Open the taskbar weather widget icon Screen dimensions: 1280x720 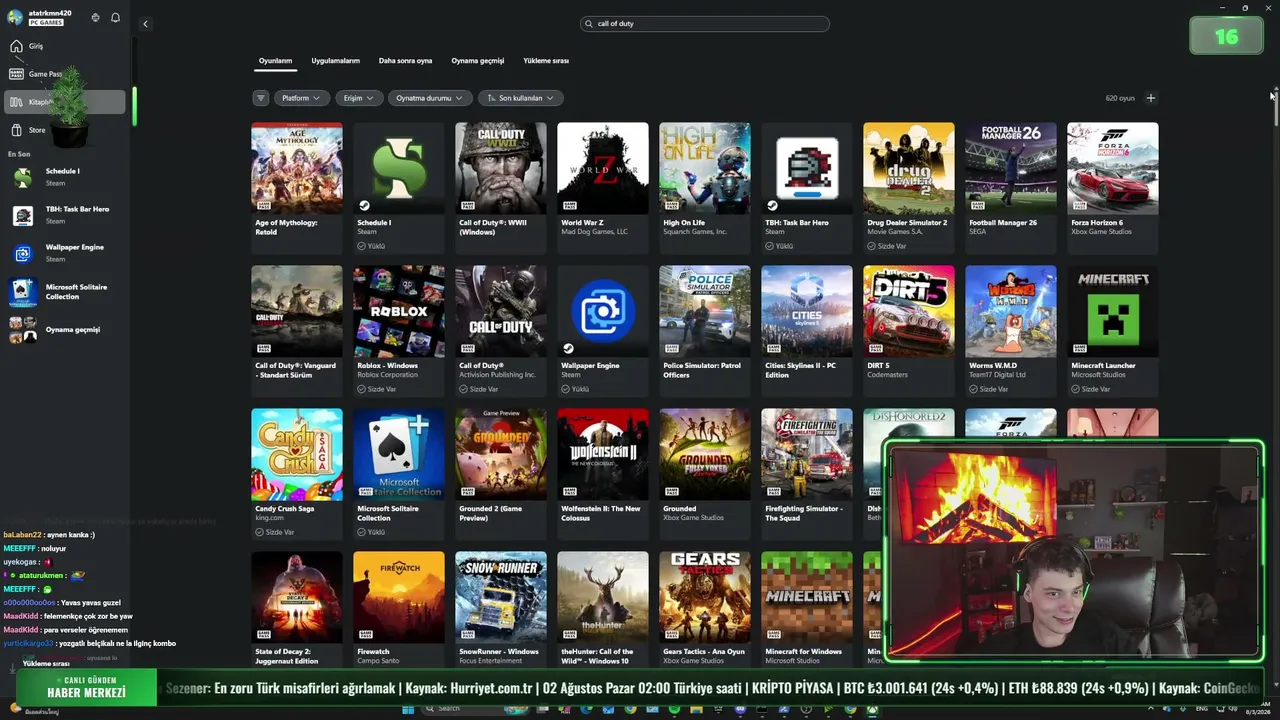click(x=15, y=708)
